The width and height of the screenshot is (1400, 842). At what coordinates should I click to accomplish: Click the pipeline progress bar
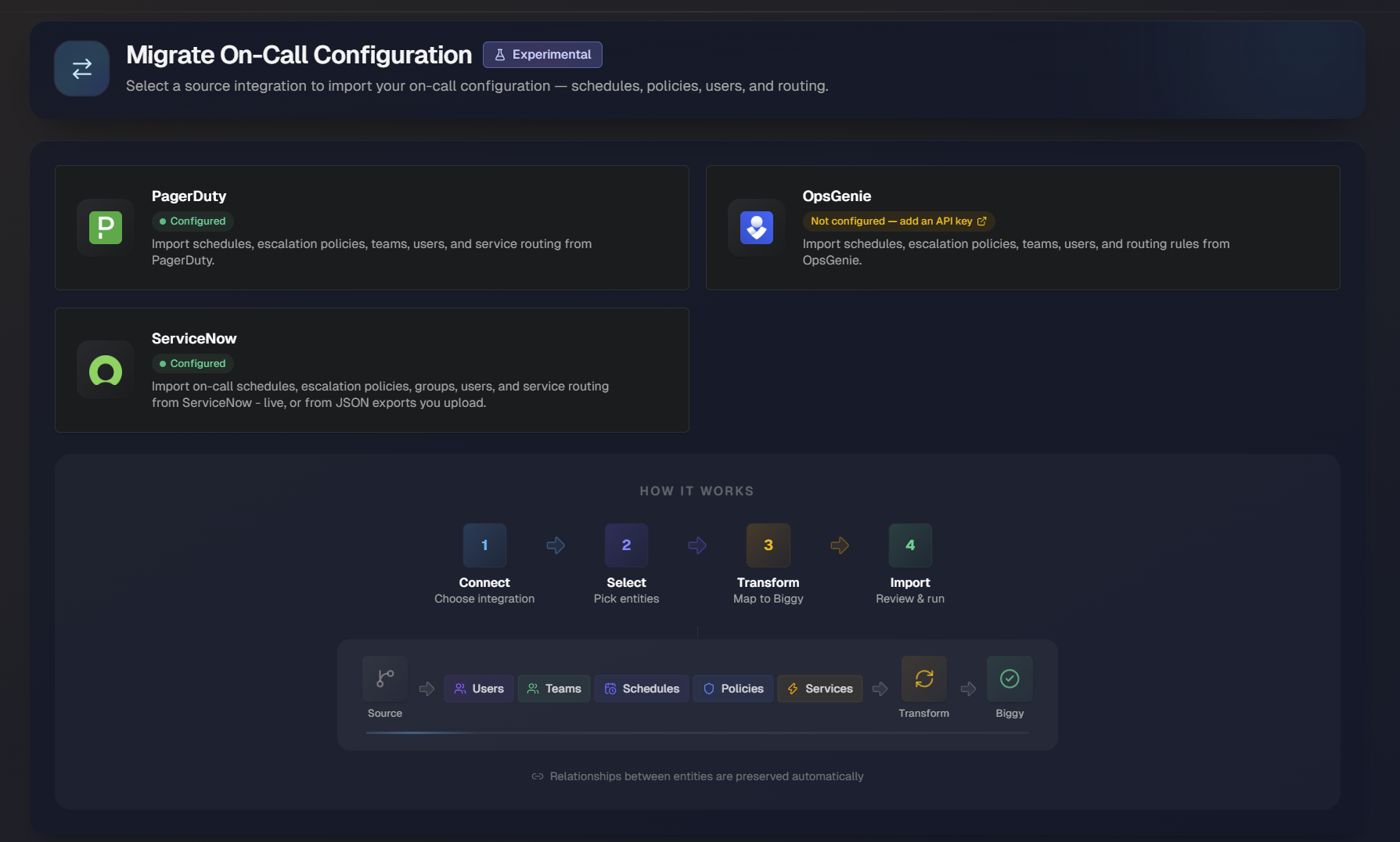point(697,732)
